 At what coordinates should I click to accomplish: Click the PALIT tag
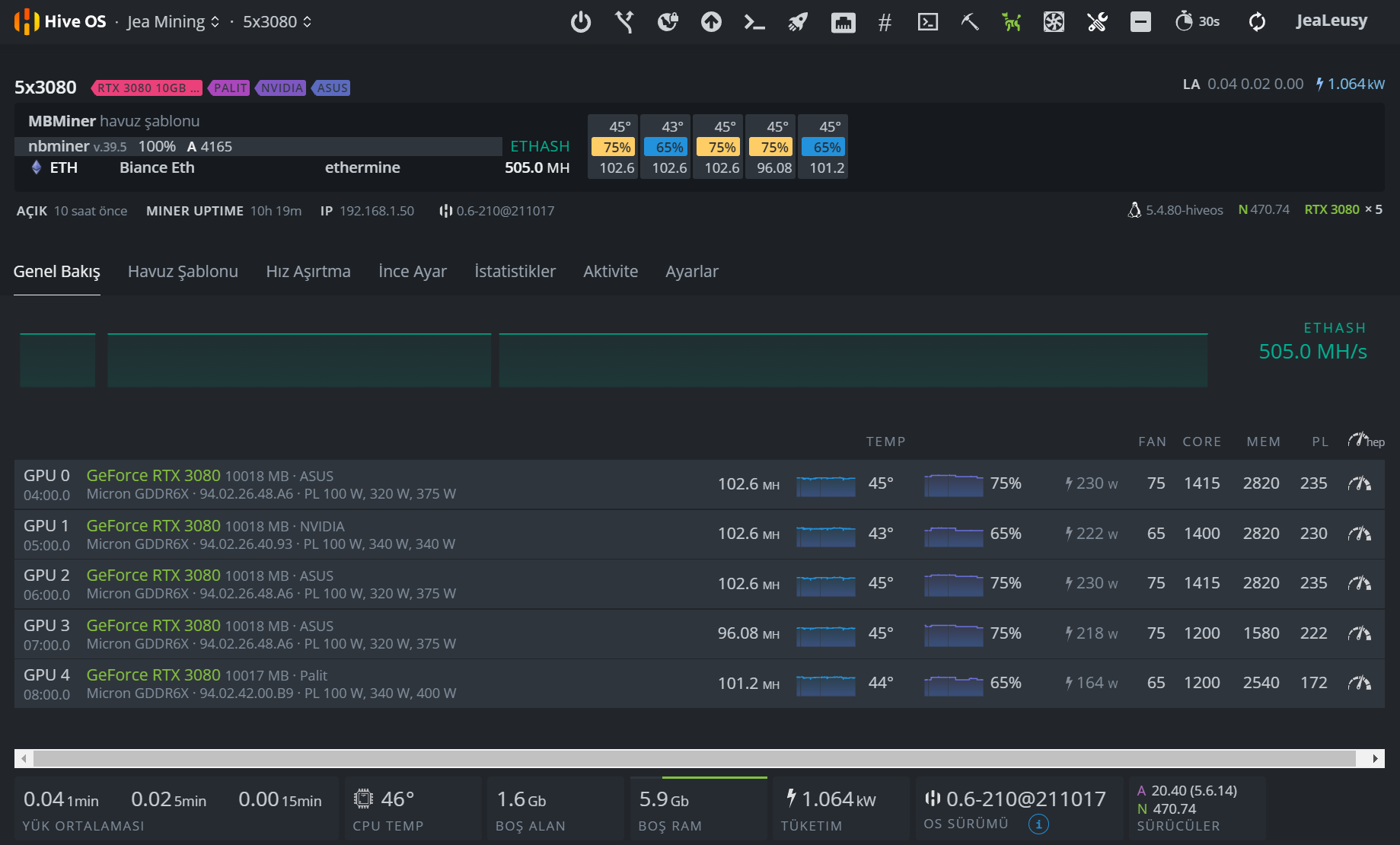coord(229,88)
